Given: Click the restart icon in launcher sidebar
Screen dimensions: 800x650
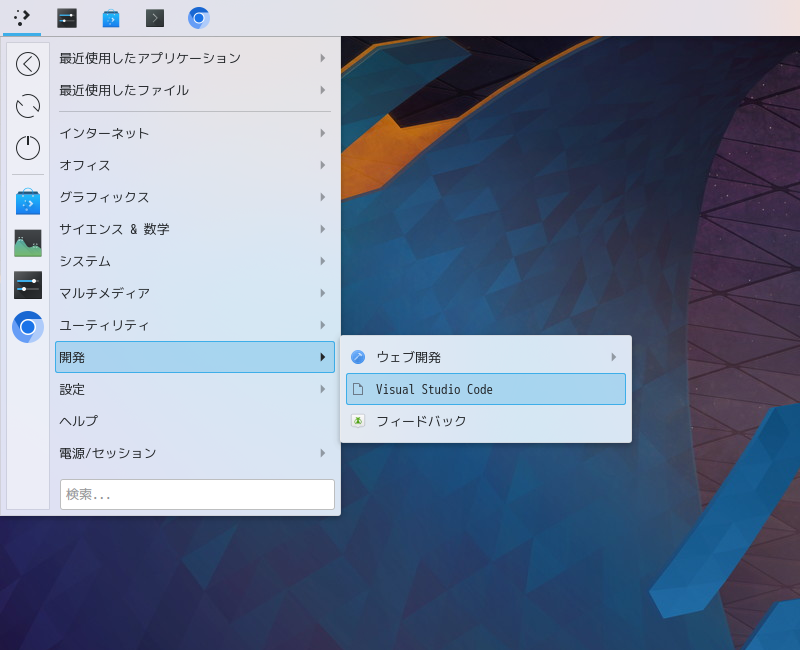Looking at the screenshot, I should [x=28, y=106].
